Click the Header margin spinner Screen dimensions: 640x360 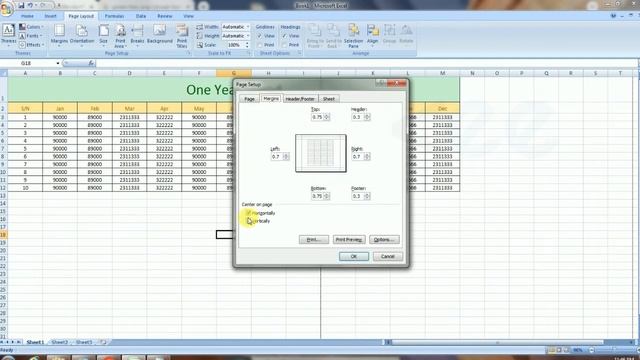(x=367, y=117)
